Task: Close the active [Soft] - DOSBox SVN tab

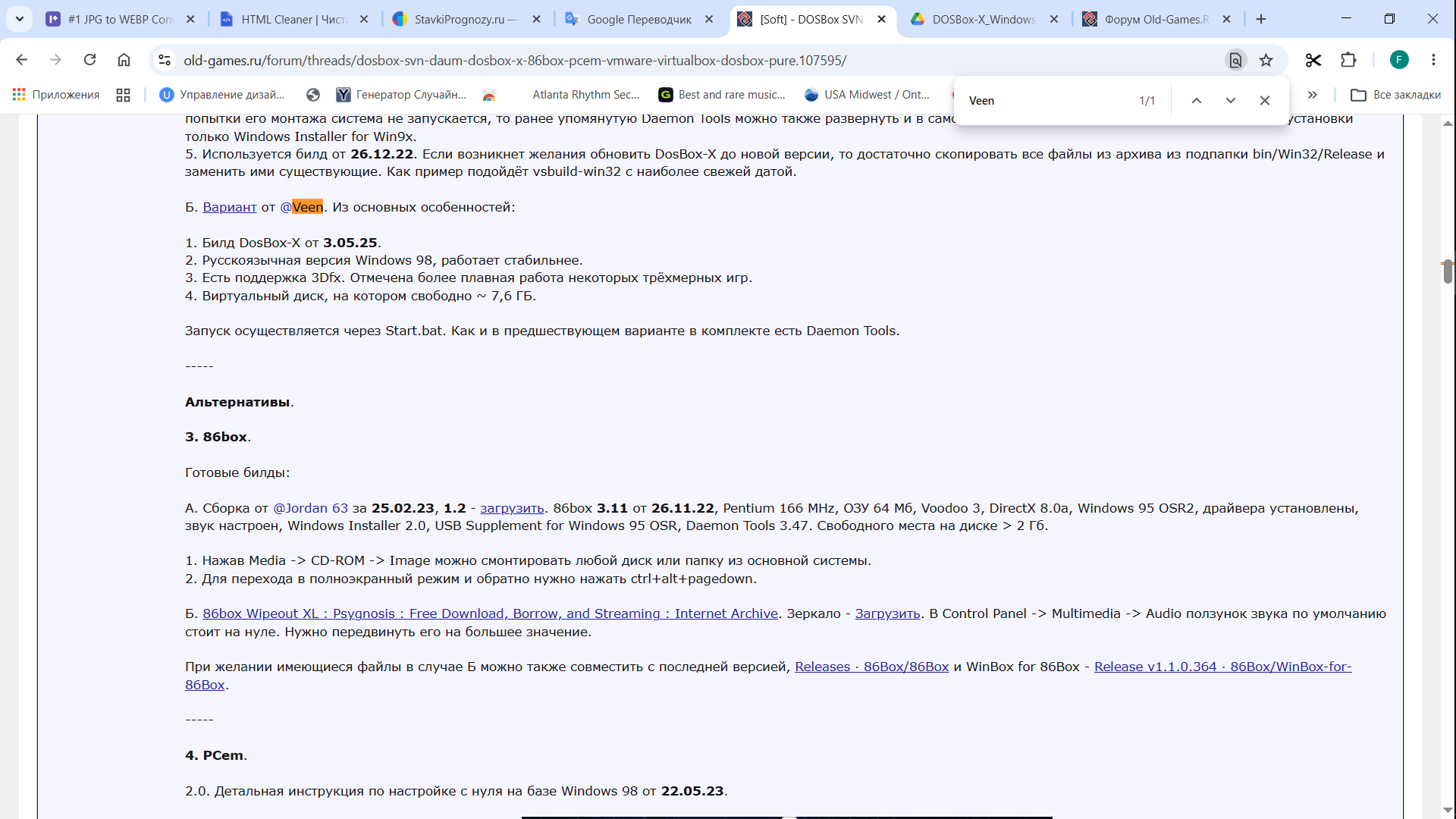Action: 882,19
